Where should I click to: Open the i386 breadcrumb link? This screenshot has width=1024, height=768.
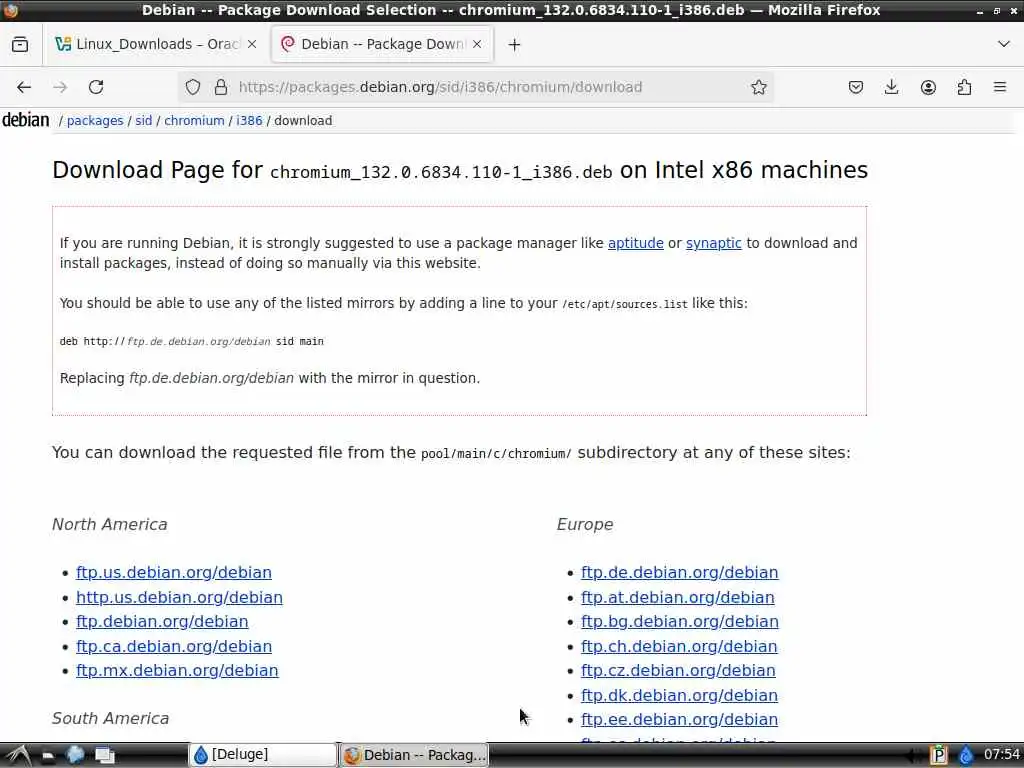(249, 121)
